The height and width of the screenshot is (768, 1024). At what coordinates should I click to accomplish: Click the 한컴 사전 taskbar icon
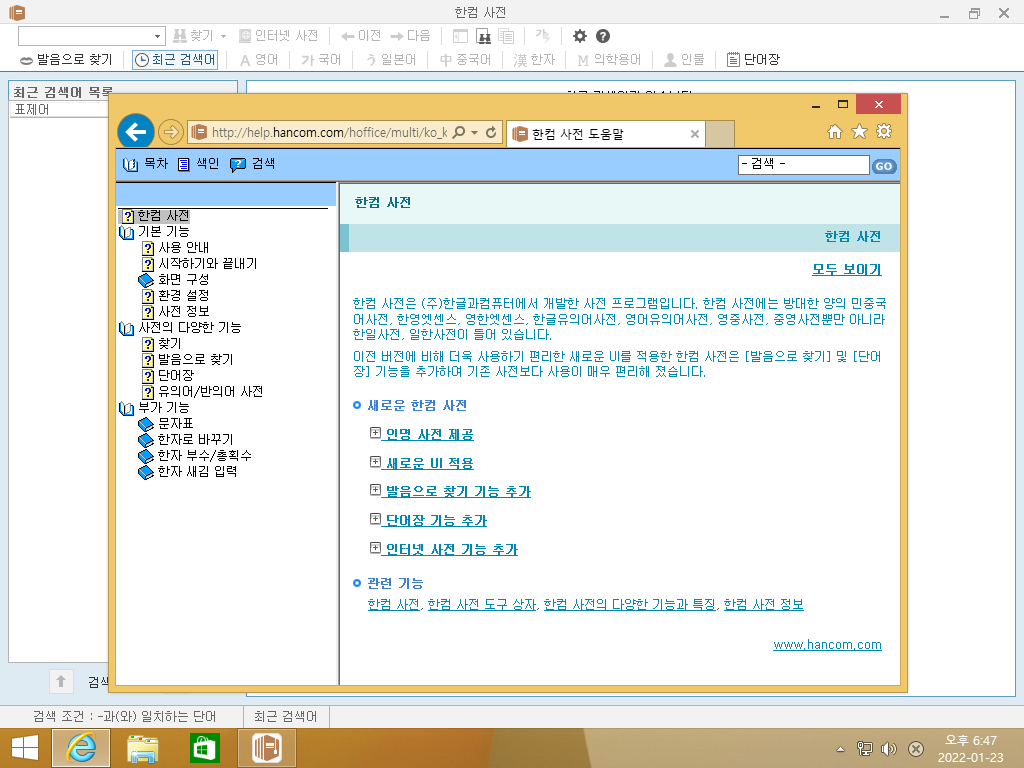(267, 748)
